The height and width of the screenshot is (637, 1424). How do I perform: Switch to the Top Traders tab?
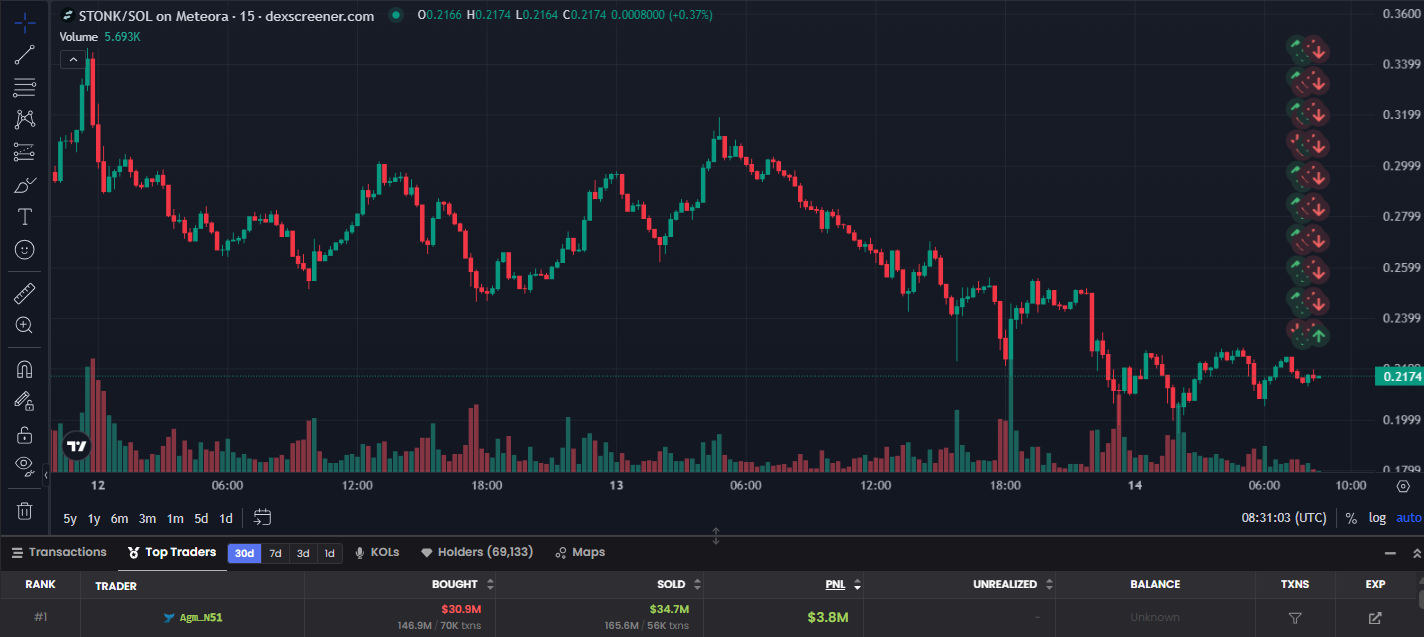(172, 552)
